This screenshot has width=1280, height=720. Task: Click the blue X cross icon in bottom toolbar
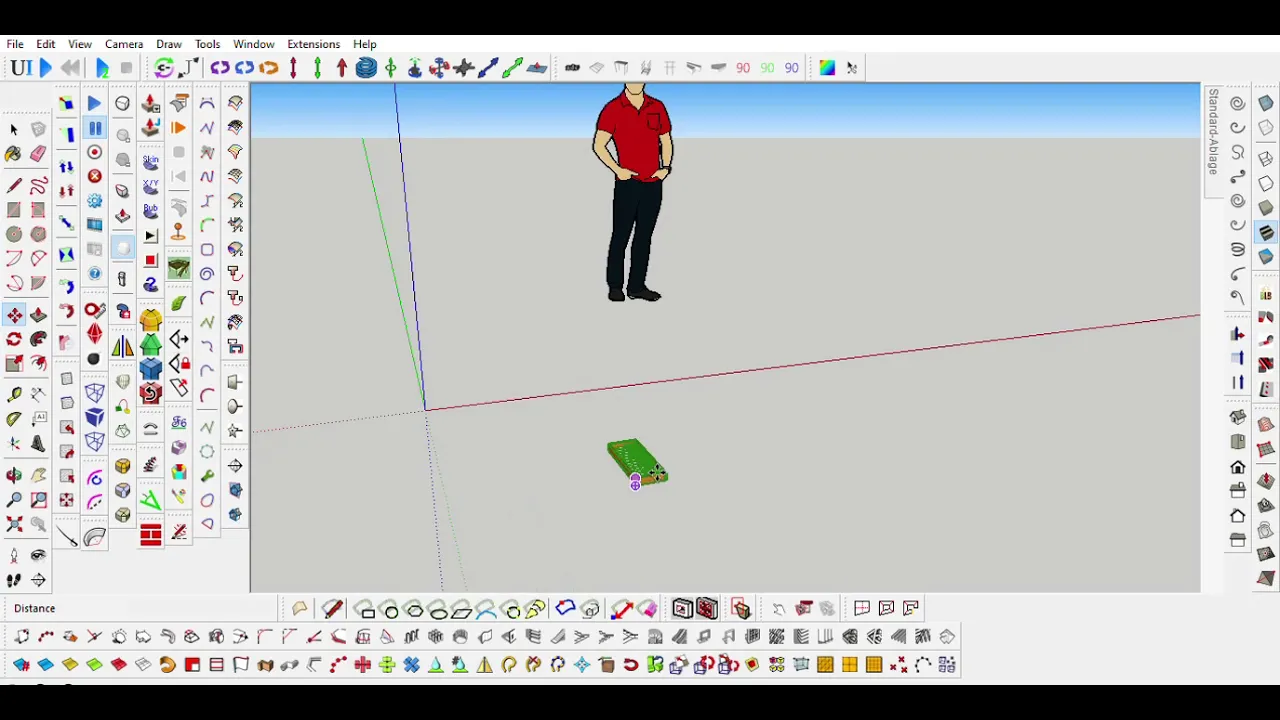[x=411, y=664]
